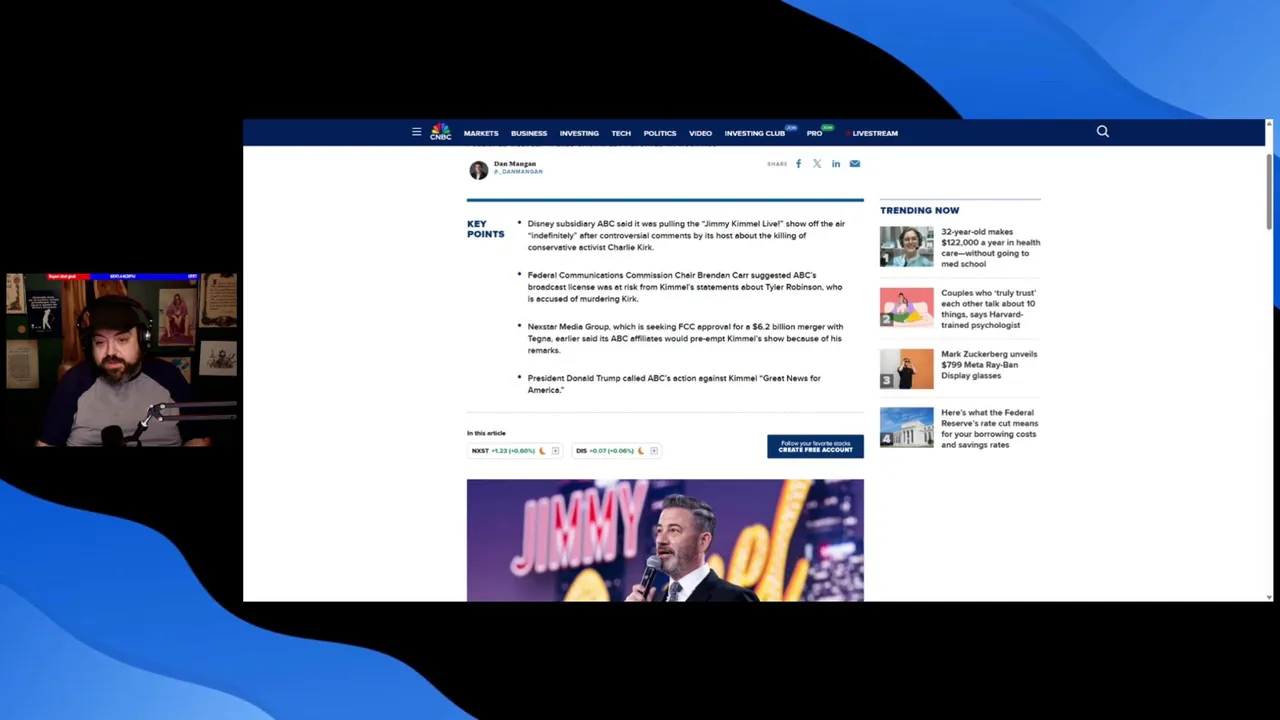This screenshot has height=720, width=1280.
Task: Share article on Facebook
Action: click(798, 164)
